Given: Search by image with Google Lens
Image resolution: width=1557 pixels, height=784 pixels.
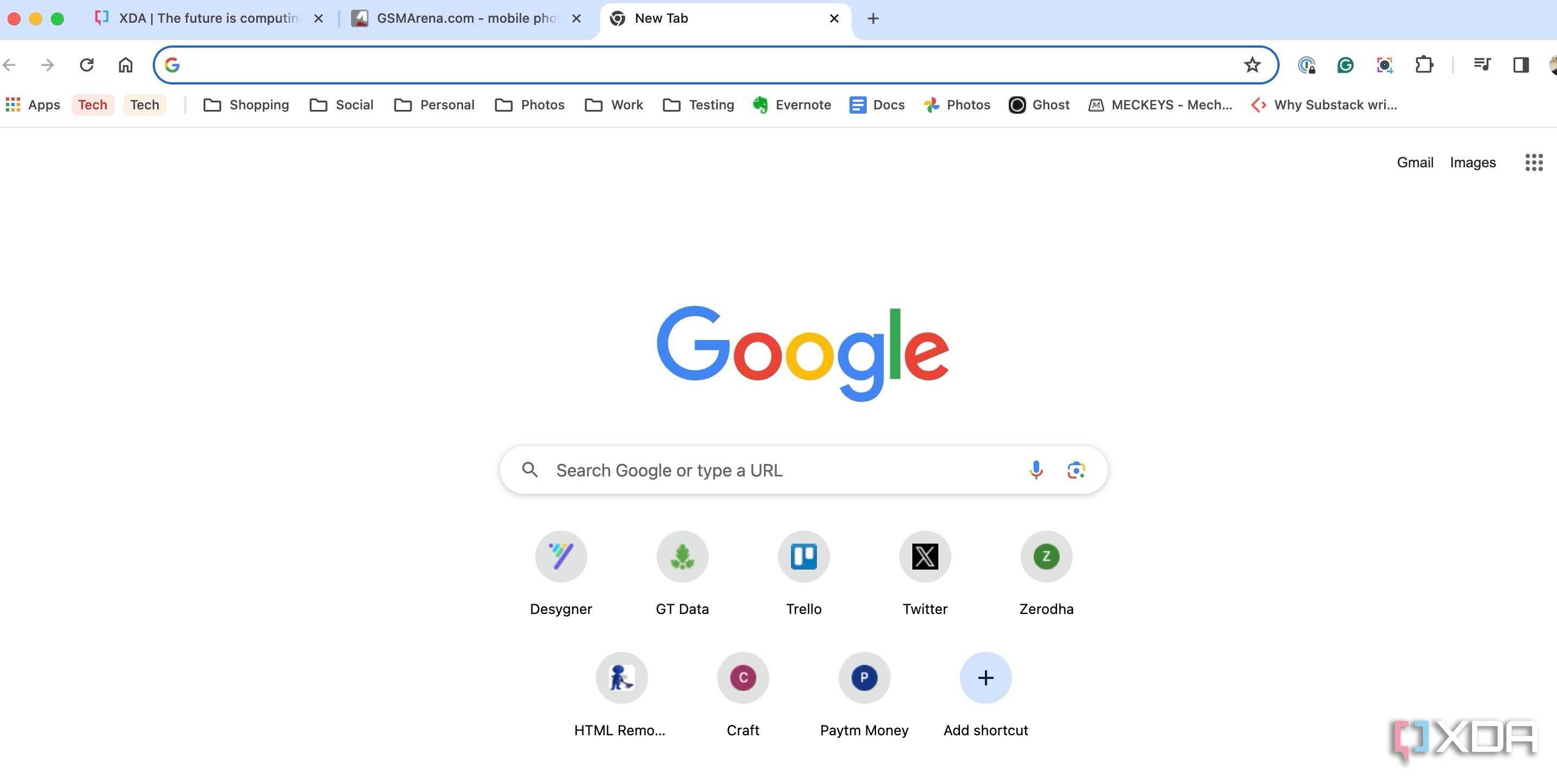Looking at the screenshot, I should coord(1075,470).
